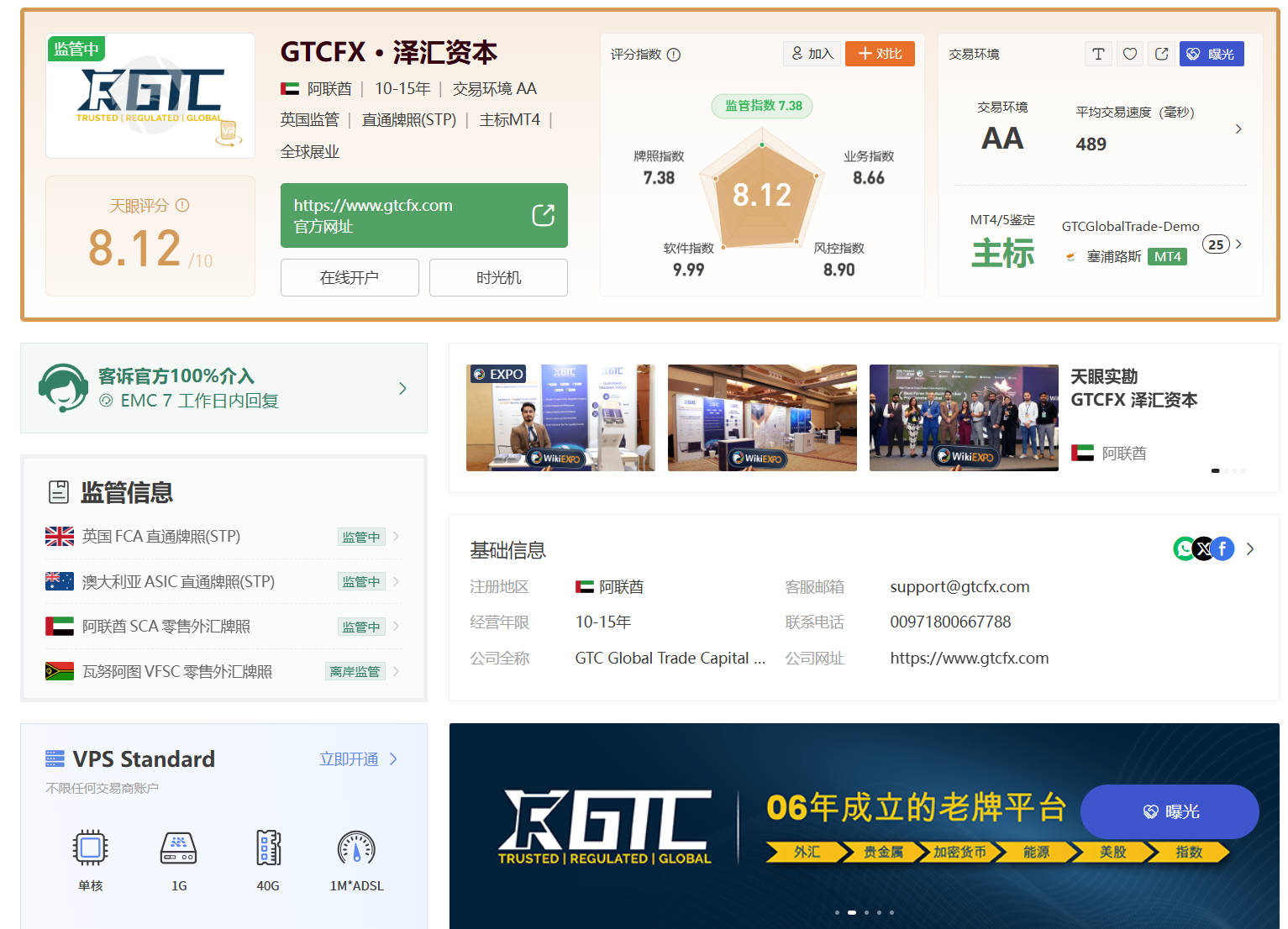Click company name GTC Global Trade Capital

pos(670,658)
